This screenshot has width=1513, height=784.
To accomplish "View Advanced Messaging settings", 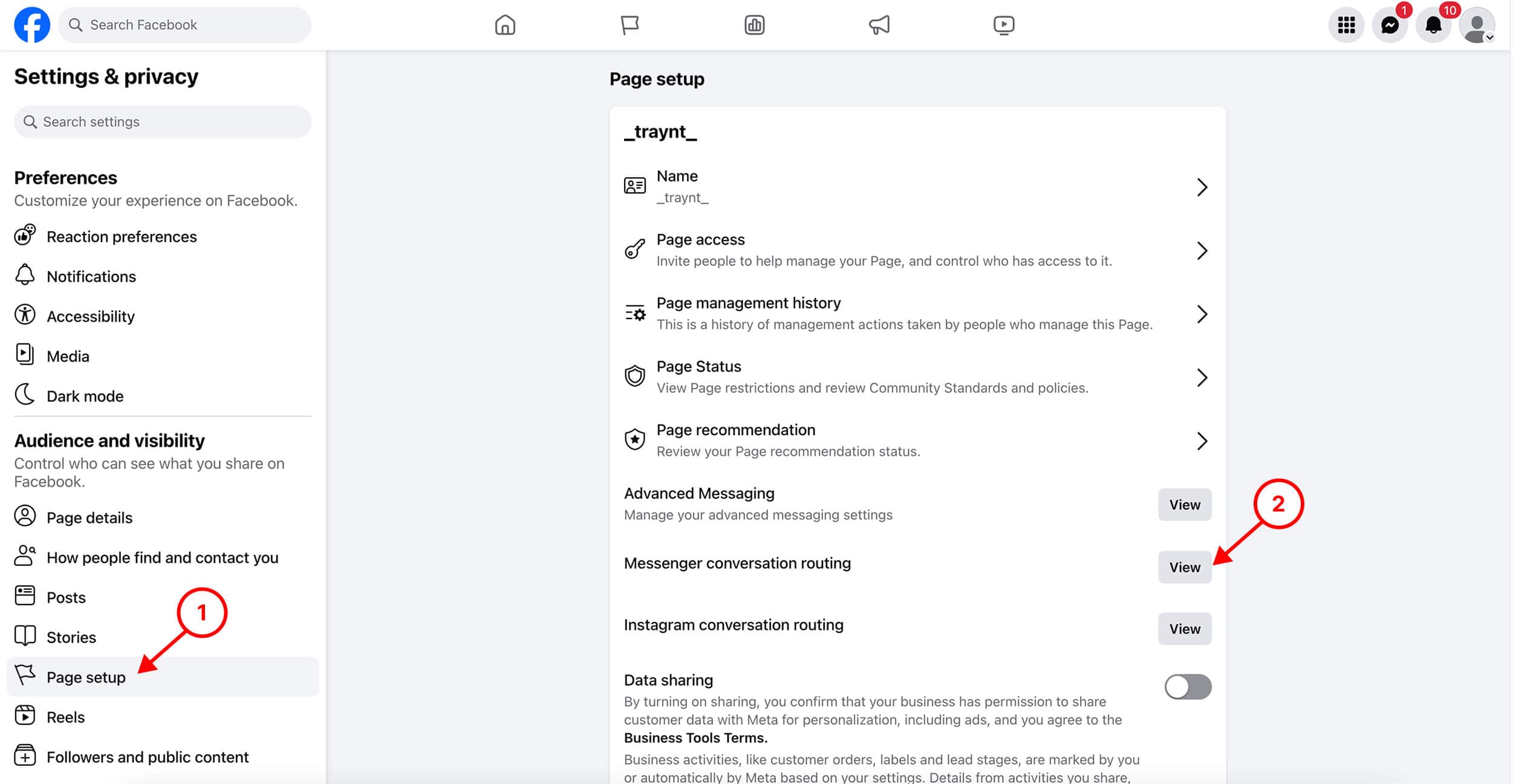I will 1185,505.
